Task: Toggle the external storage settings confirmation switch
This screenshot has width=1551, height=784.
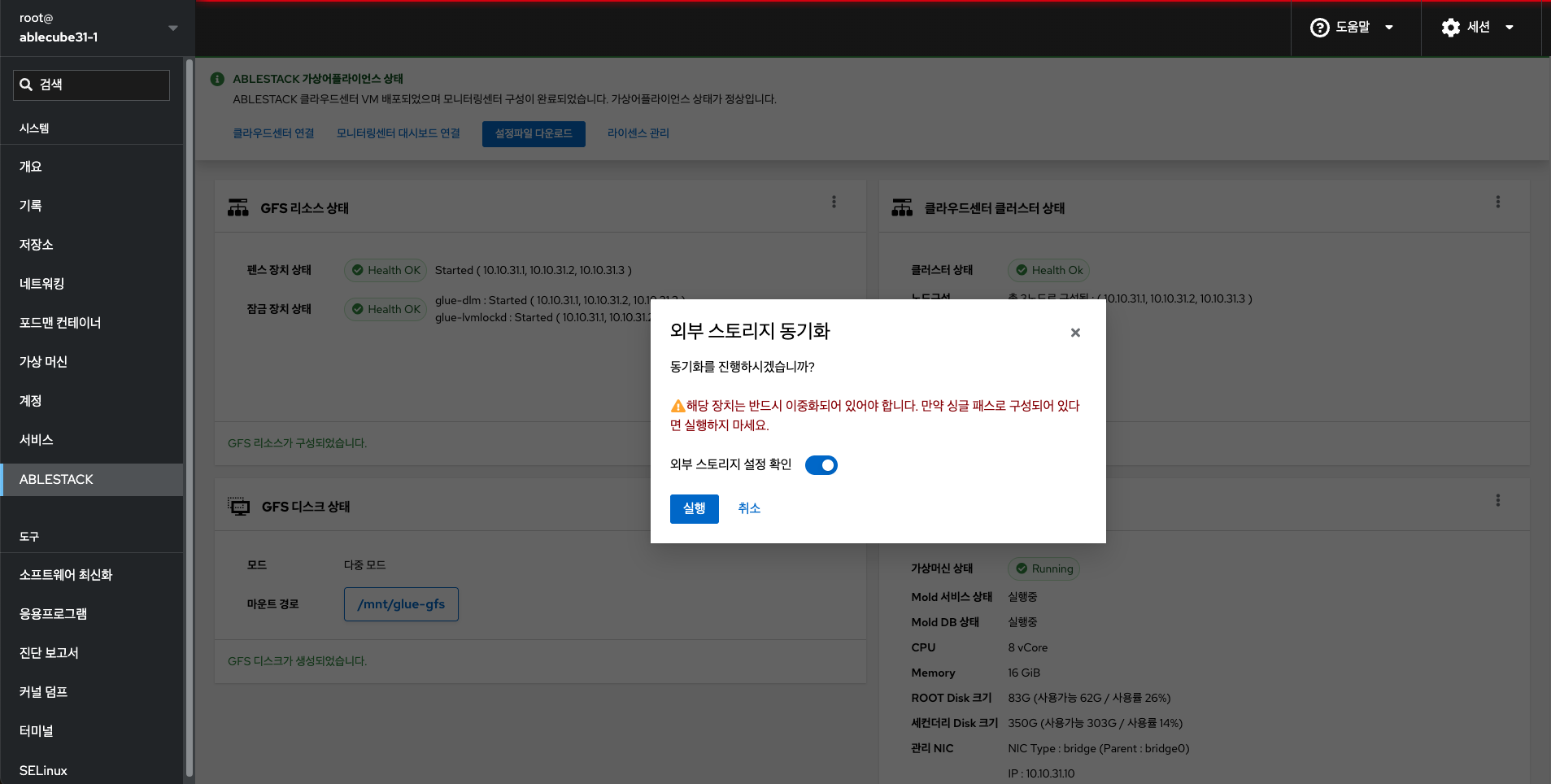Action: coord(821,465)
